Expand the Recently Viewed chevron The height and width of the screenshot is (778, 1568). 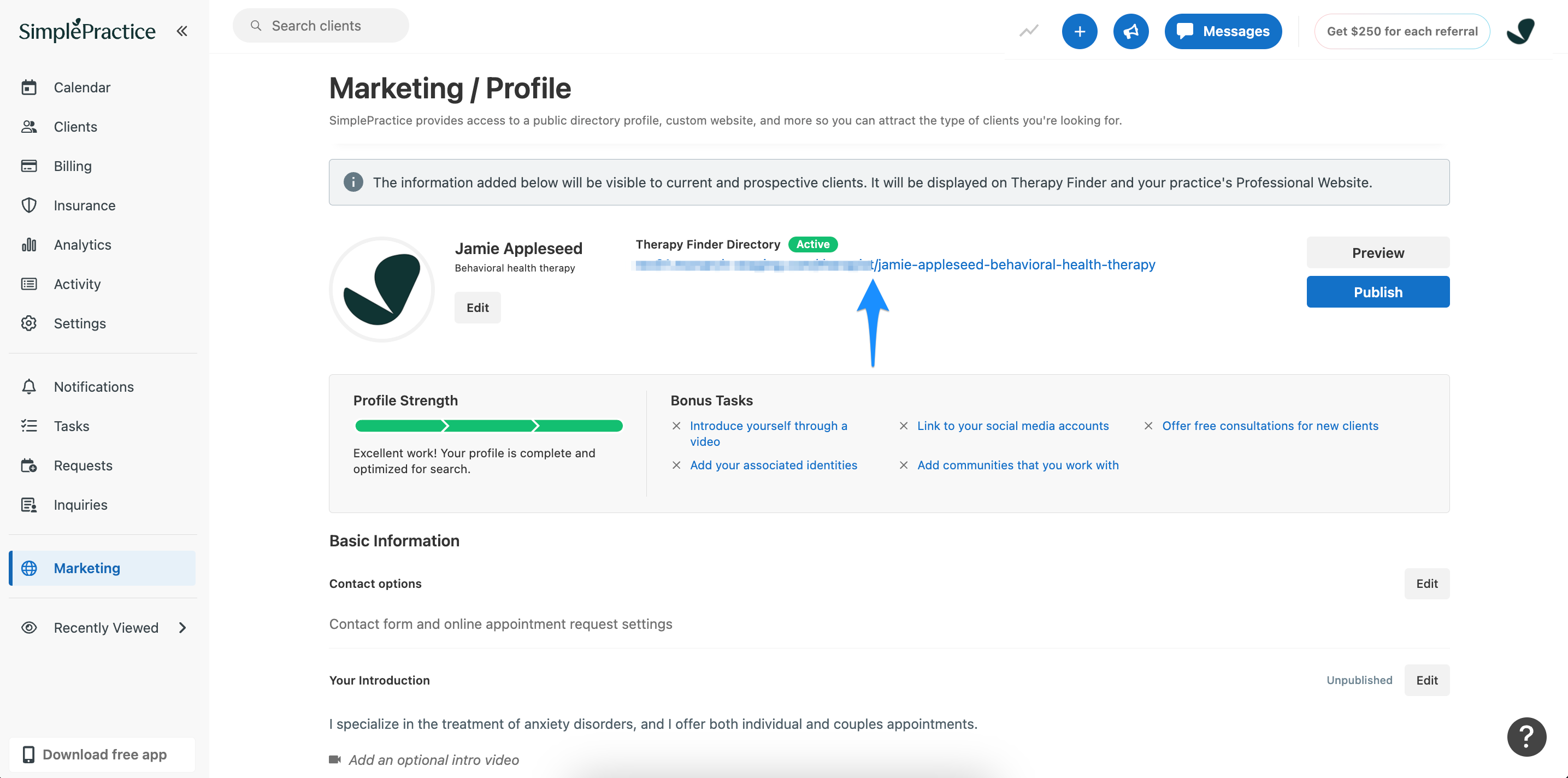(182, 628)
